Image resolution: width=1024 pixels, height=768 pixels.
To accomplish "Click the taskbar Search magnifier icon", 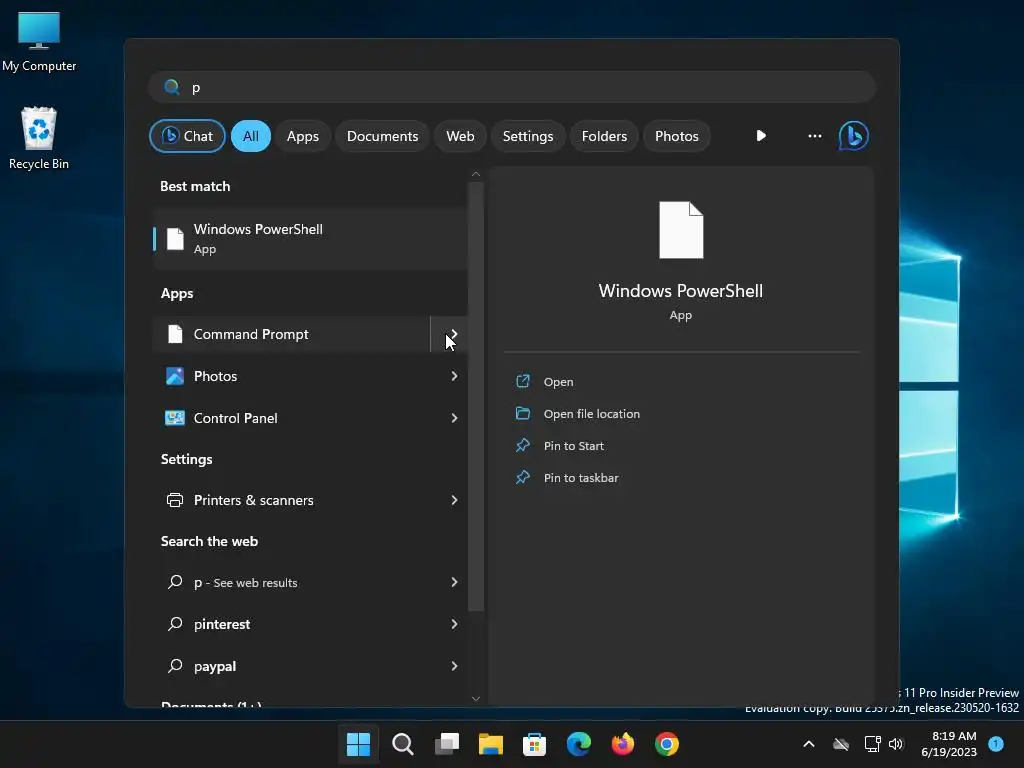I will click(403, 744).
